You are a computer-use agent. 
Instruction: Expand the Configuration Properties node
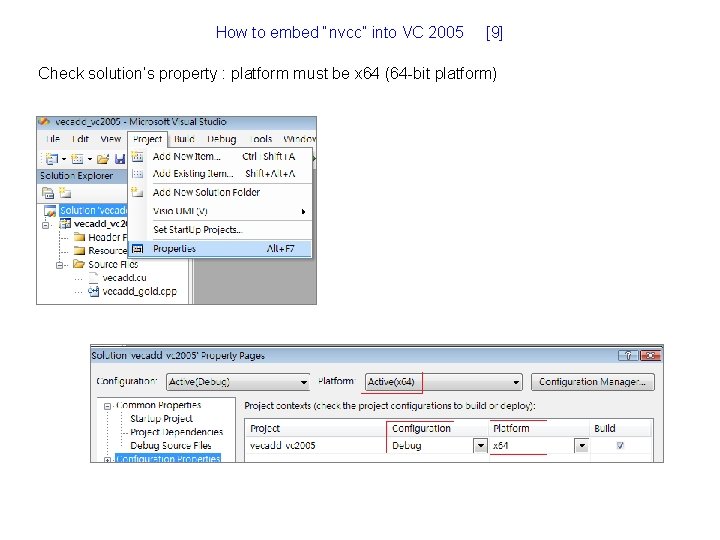(107, 460)
